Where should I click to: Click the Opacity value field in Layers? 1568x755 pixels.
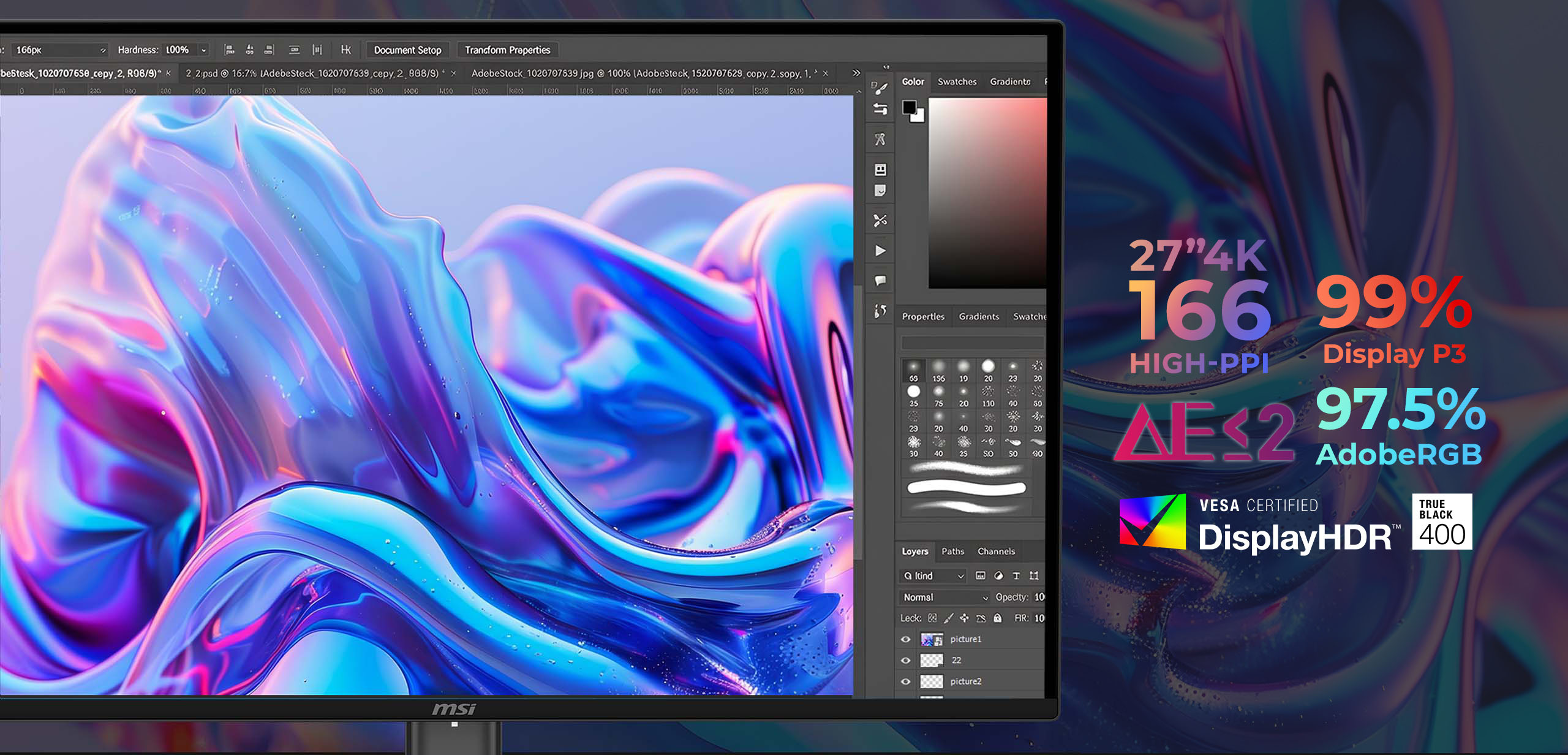[x=1039, y=597]
